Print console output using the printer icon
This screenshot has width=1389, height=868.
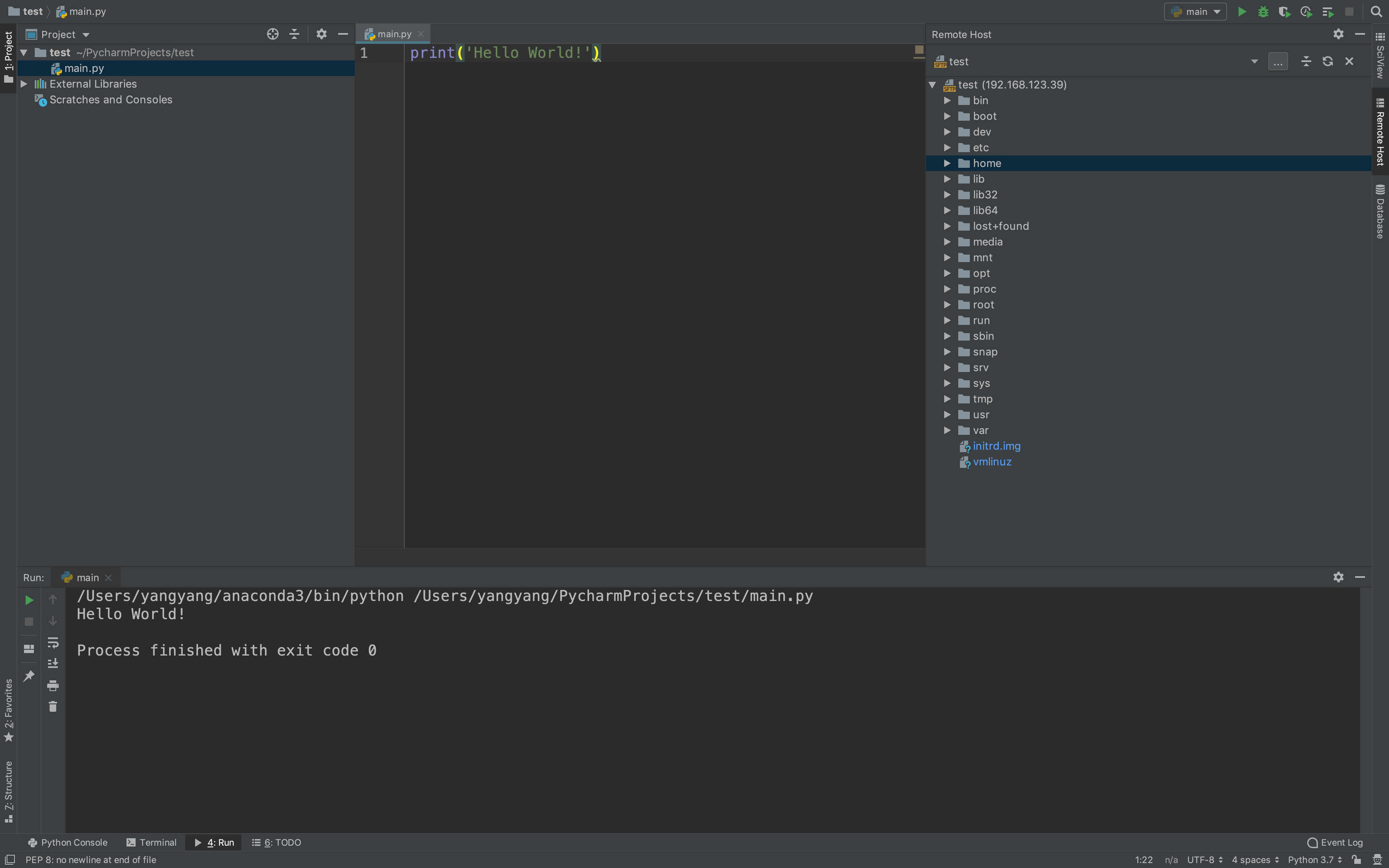(52, 685)
